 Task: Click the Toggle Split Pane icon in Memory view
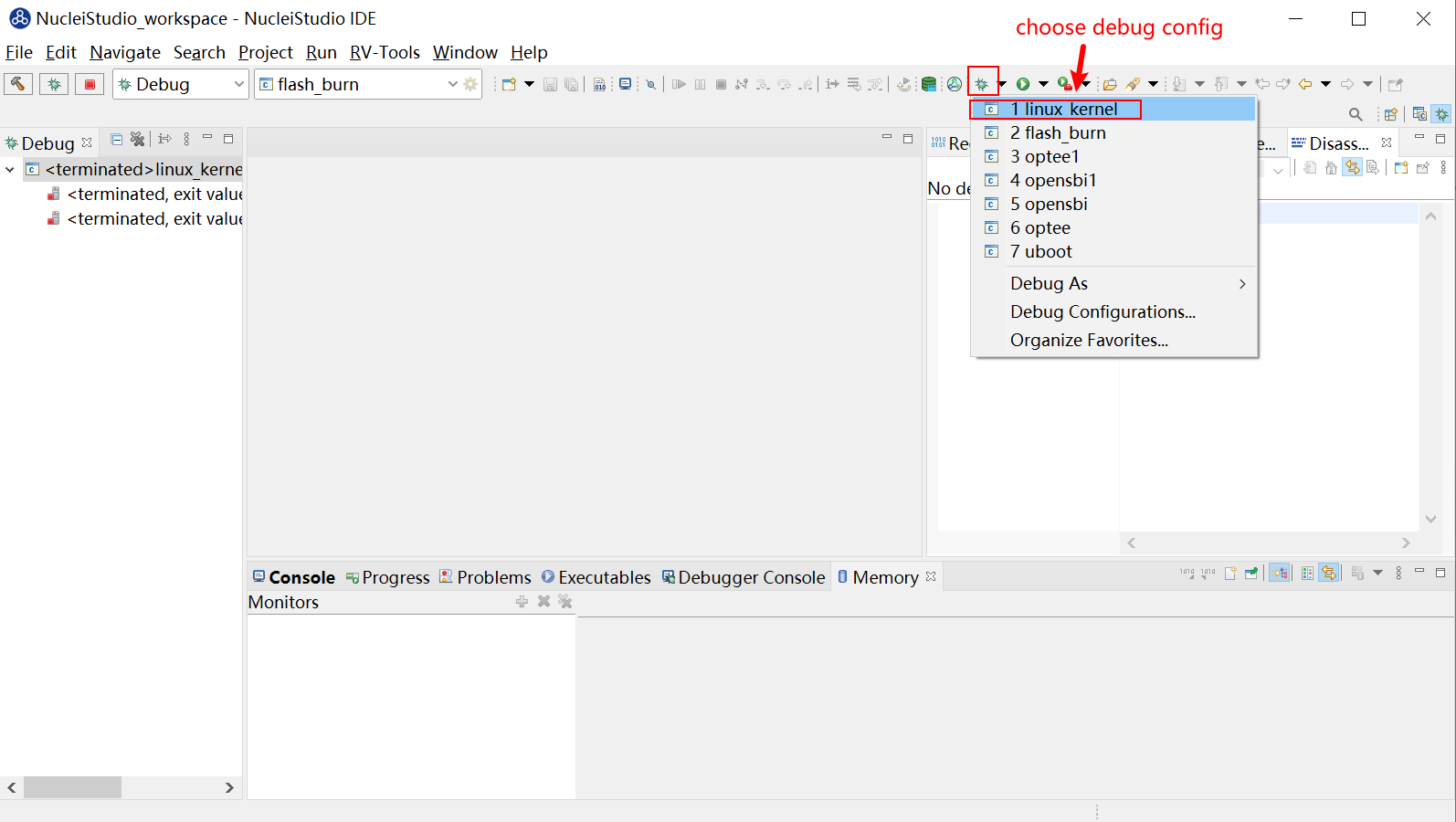[1307, 573]
